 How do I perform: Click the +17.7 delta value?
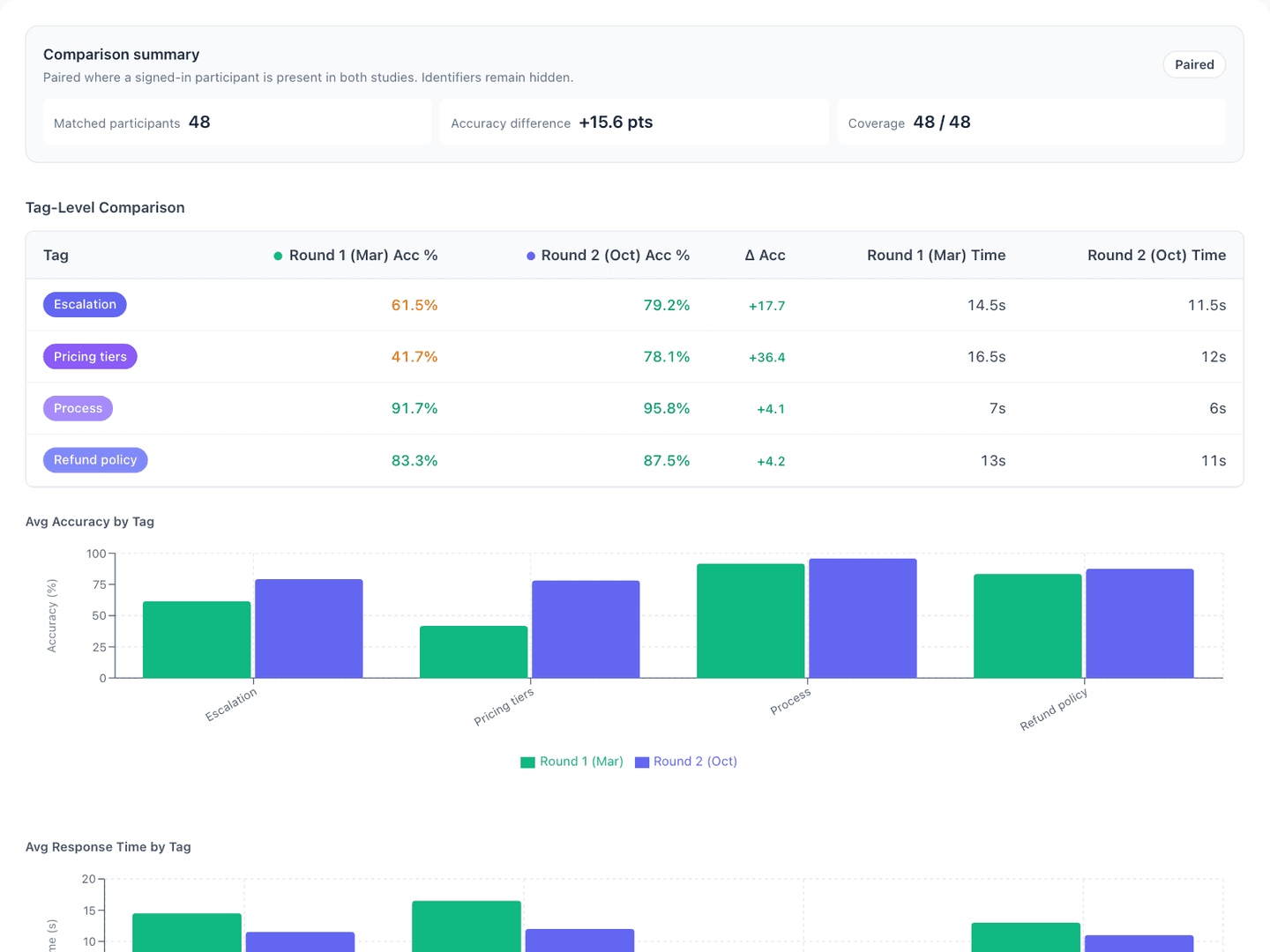pos(767,306)
